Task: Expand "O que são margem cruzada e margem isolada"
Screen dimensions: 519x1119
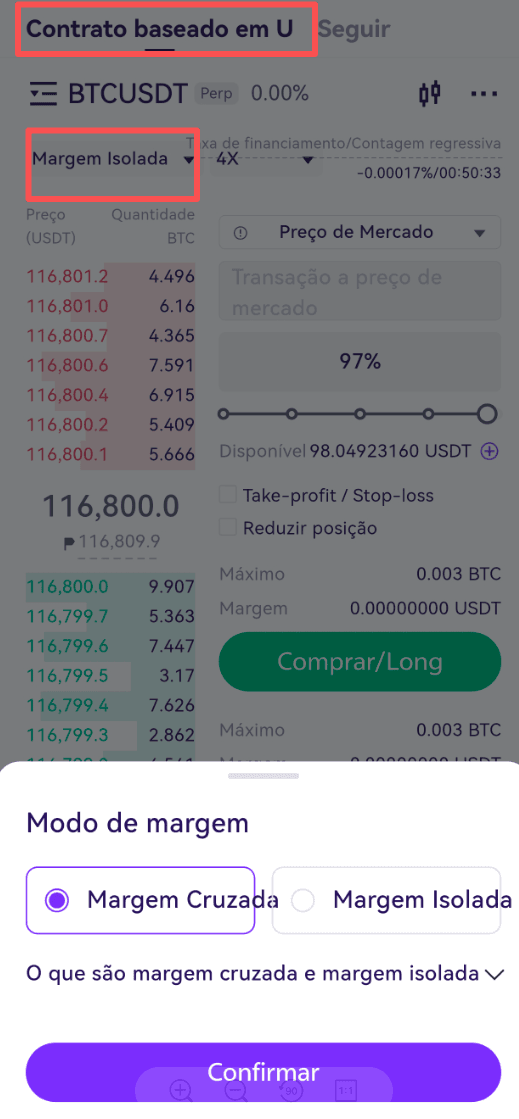Action: pos(265,973)
